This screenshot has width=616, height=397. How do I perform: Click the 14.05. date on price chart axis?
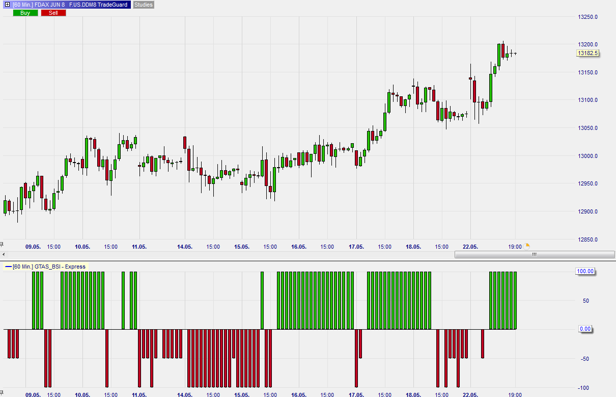coord(185,247)
